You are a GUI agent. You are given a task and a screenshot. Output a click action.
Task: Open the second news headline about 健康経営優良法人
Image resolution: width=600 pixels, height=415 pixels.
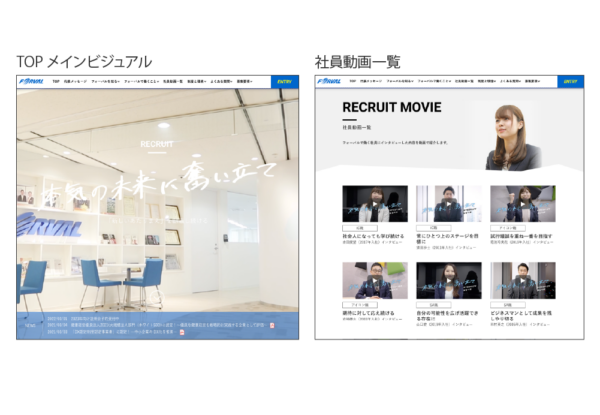tap(169, 325)
